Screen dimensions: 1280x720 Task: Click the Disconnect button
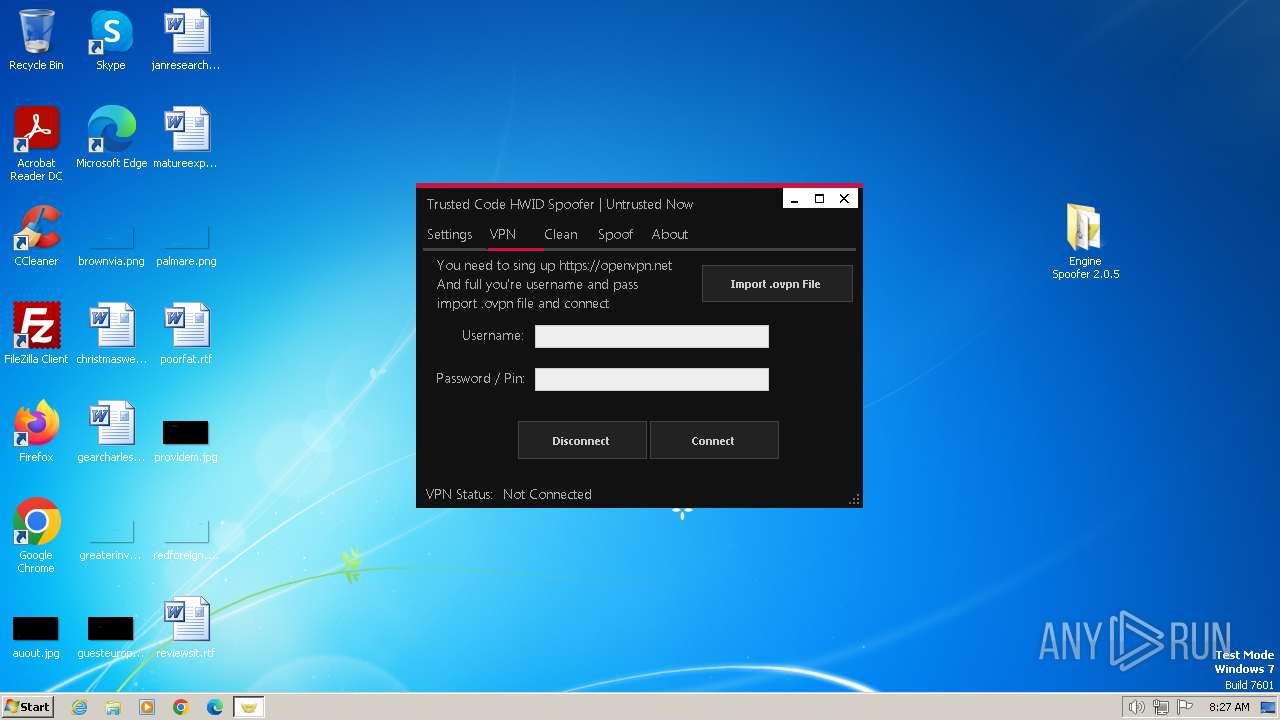pos(582,440)
